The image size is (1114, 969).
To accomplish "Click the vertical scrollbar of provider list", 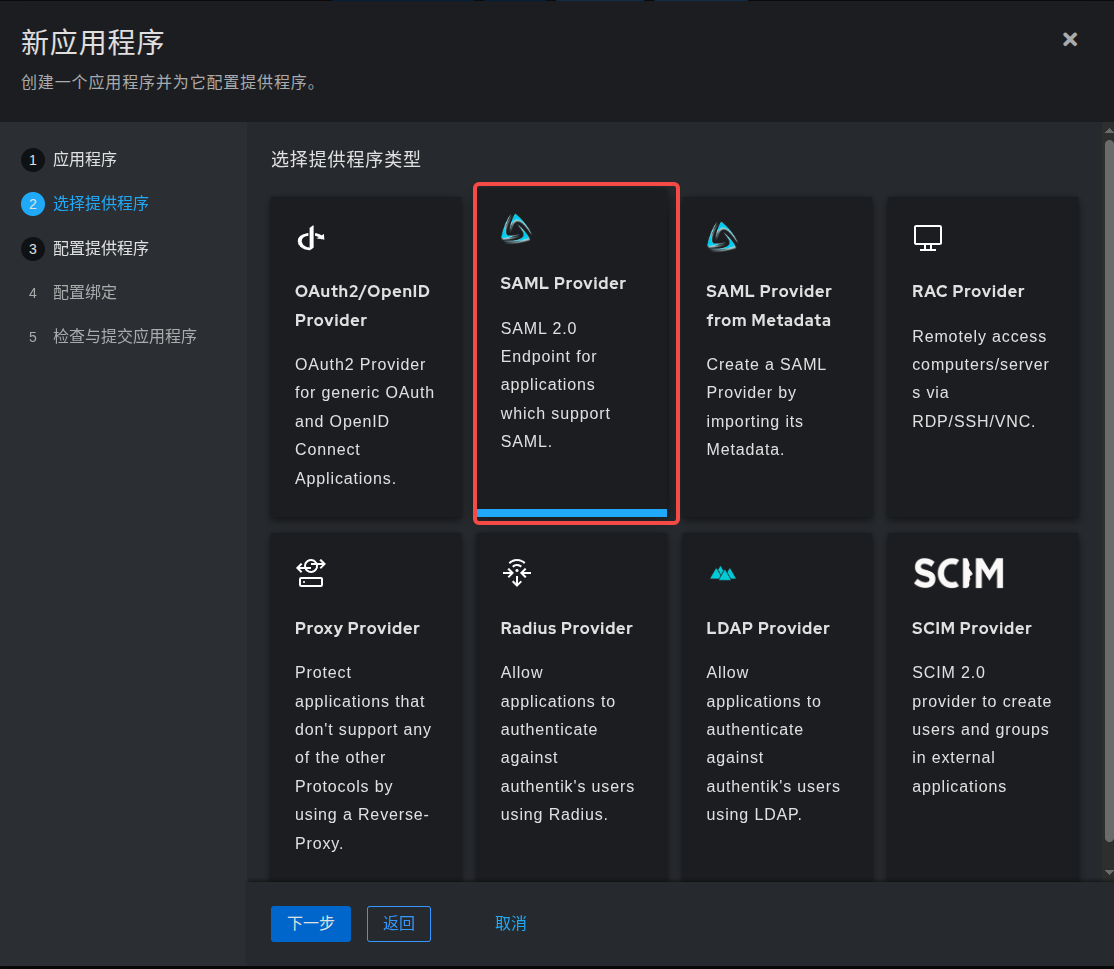I will click(1108, 490).
